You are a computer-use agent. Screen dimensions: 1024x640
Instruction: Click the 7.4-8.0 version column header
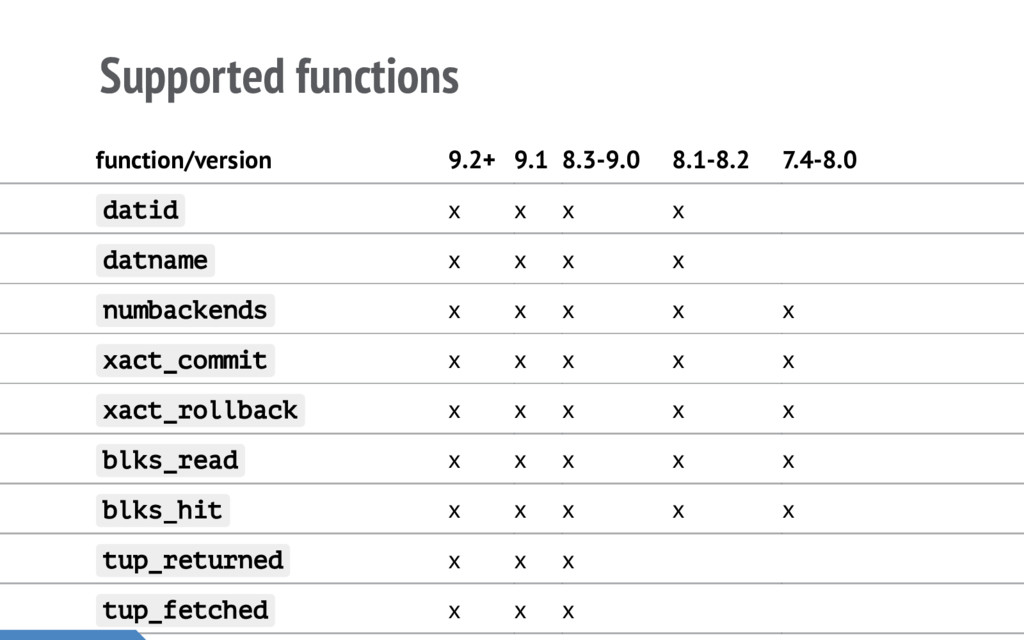820,160
